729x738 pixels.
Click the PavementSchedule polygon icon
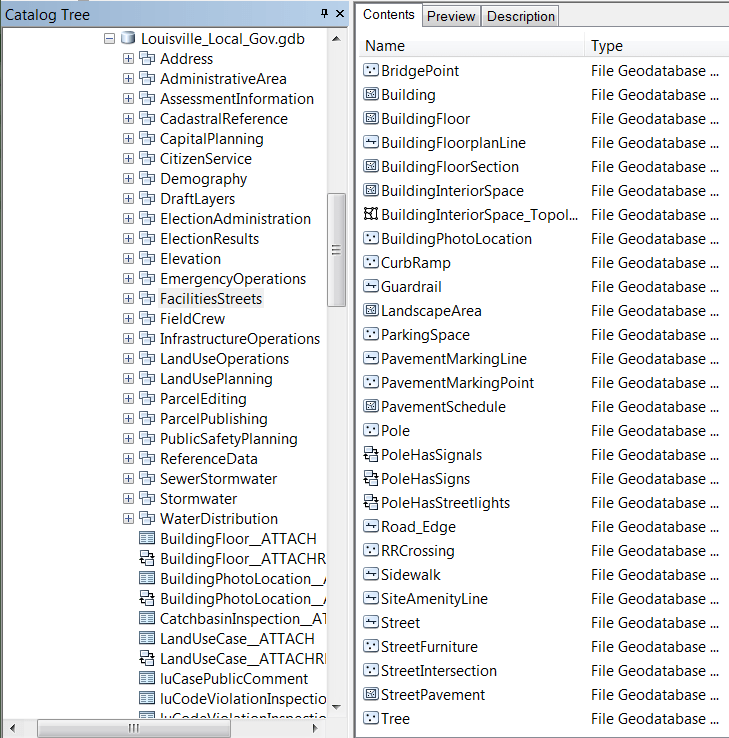click(371, 406)
